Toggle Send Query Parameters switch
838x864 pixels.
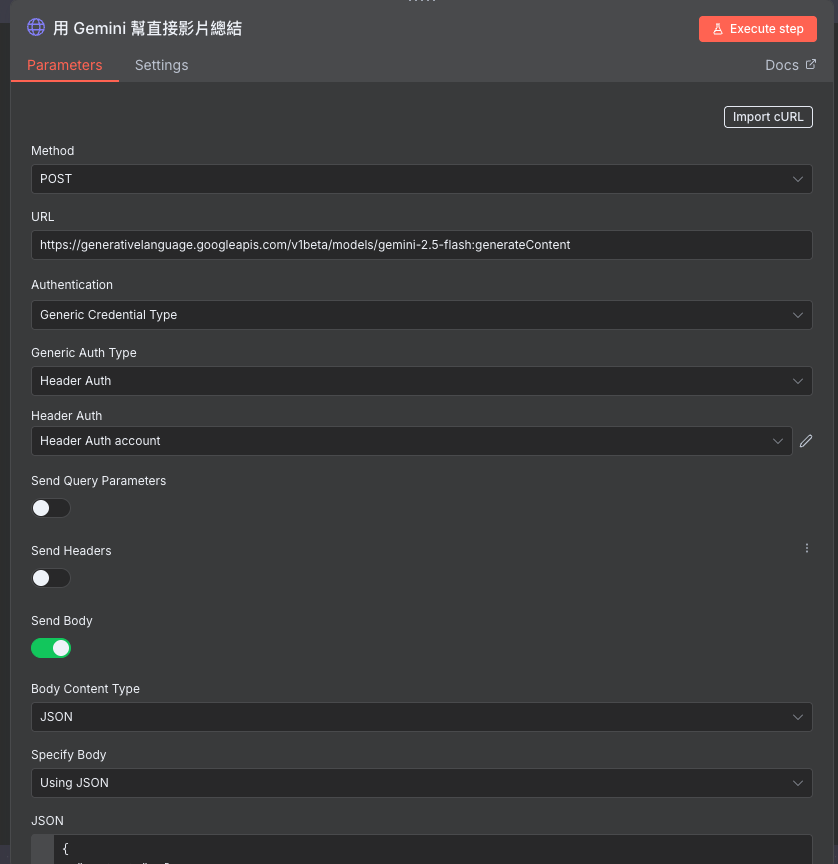[x=51, y=508]
